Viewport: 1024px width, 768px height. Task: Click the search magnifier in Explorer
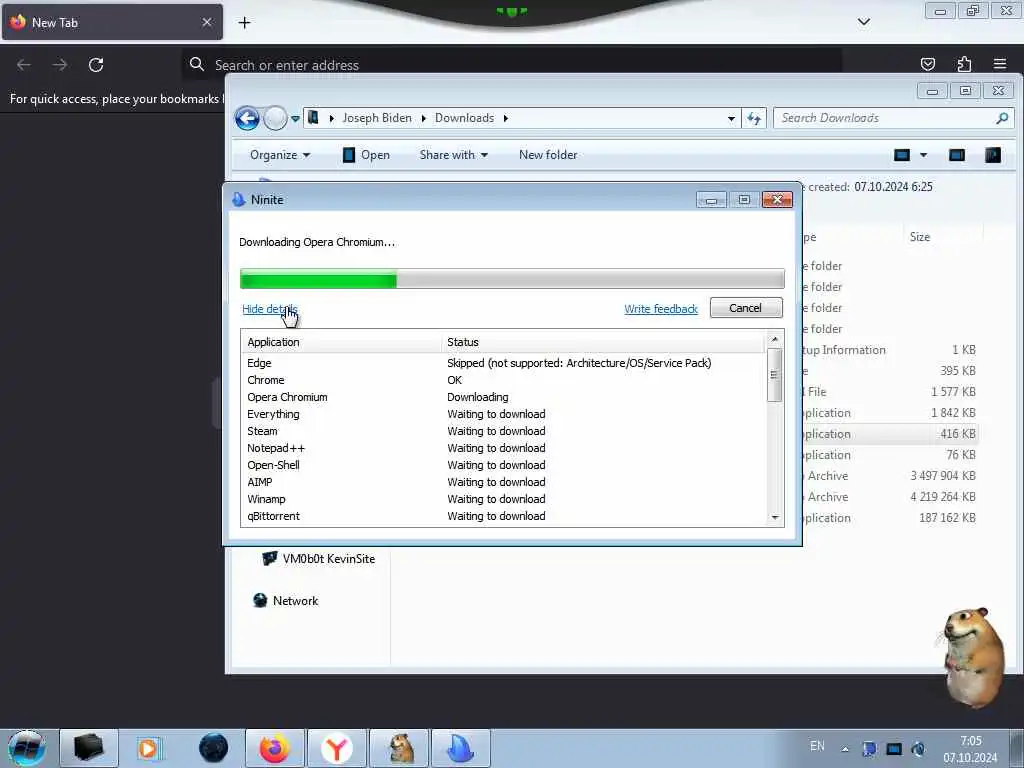tap(1002, 118)
